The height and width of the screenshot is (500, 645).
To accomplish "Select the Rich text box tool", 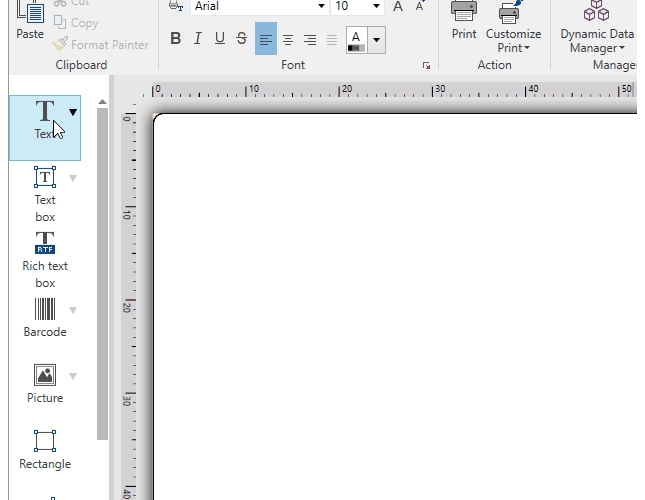I will [45, 258].
